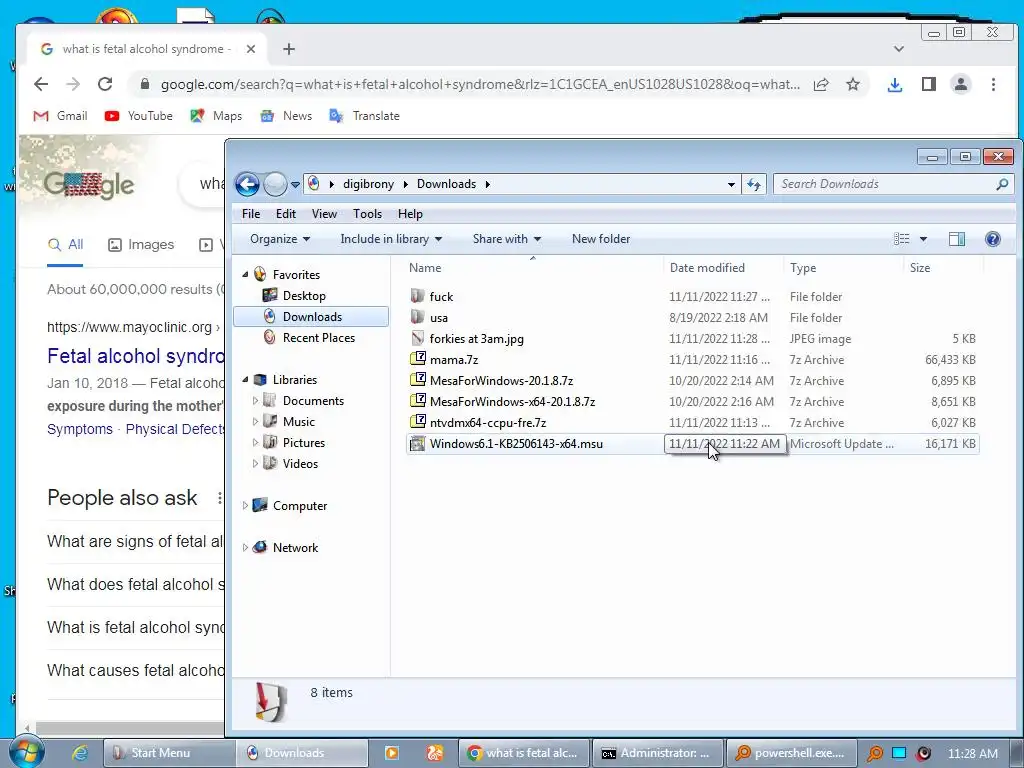Select Desktop in Favorites
The height and width of the screenshot is (768, 1024).
click(x=304, y=296)
